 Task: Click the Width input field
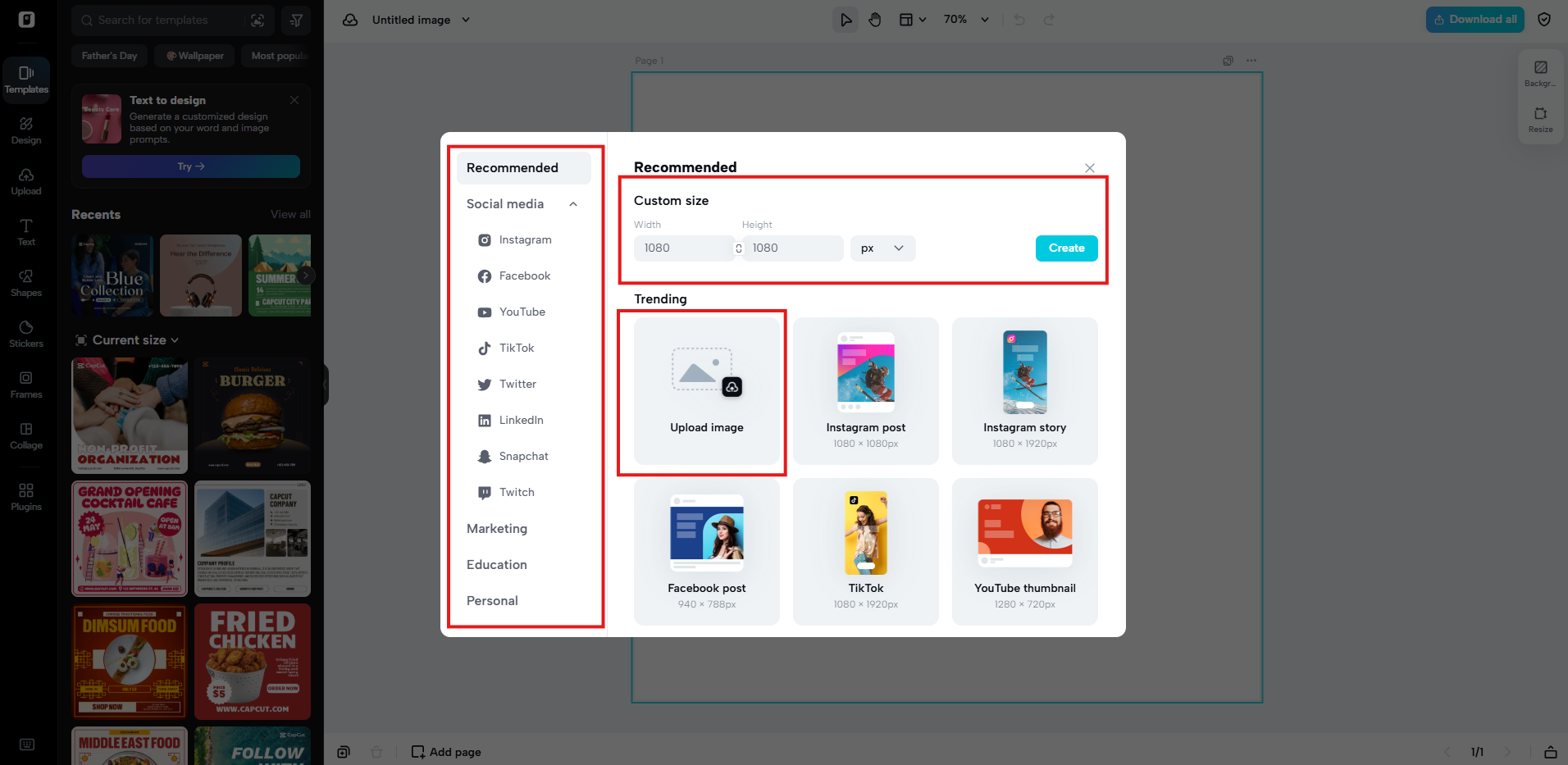684,248
